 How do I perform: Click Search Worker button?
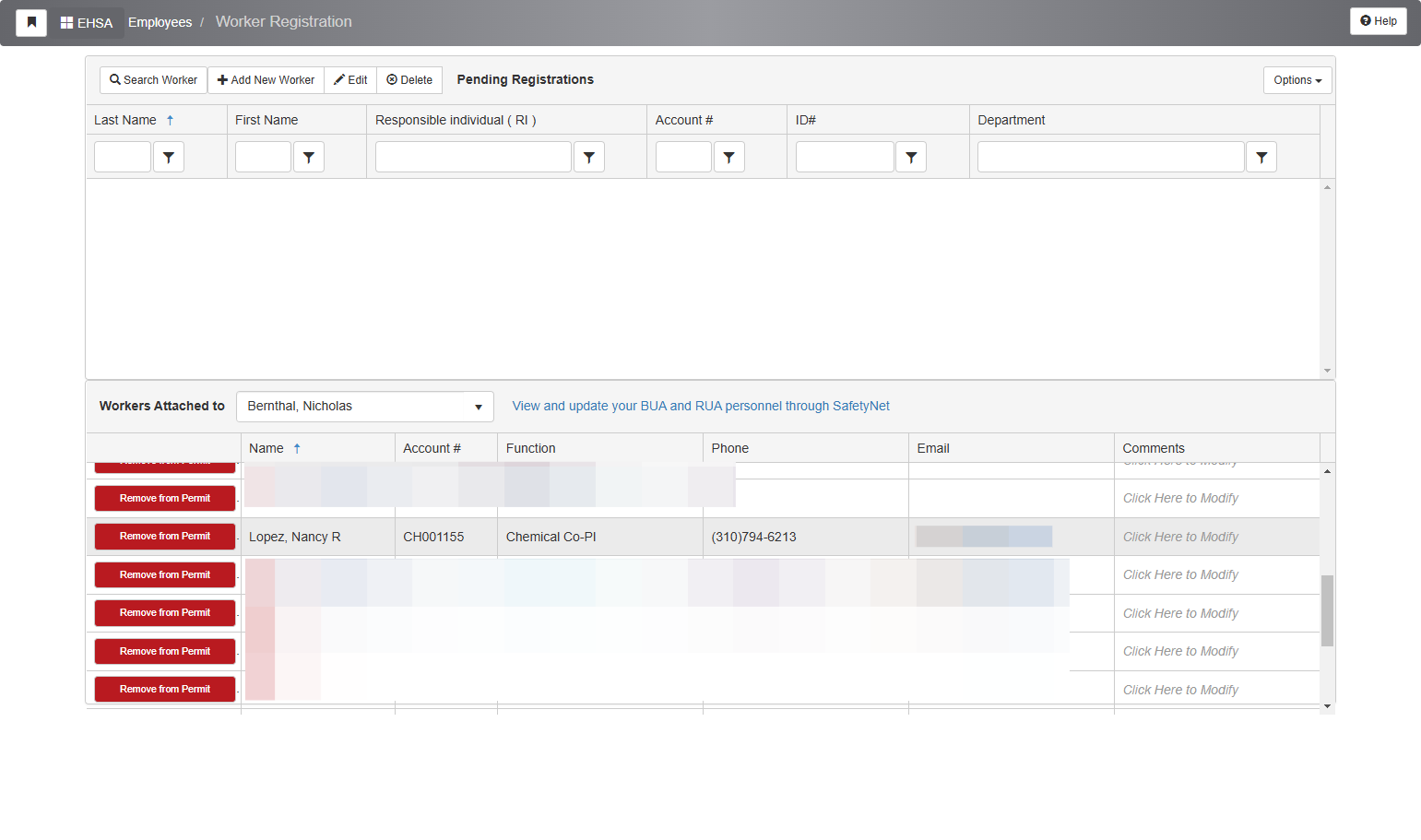coord(153,80)
